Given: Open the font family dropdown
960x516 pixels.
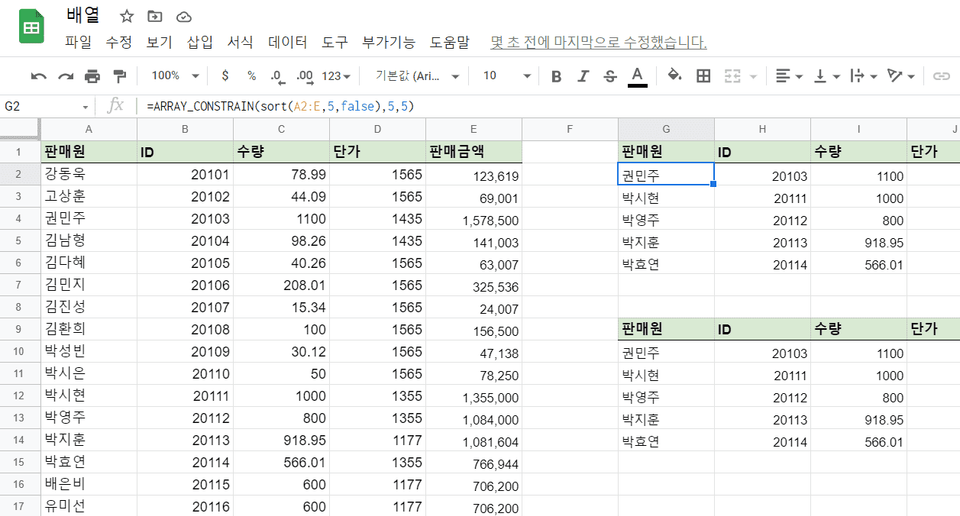Looking at the screenshot, I should tap(417, 76).
